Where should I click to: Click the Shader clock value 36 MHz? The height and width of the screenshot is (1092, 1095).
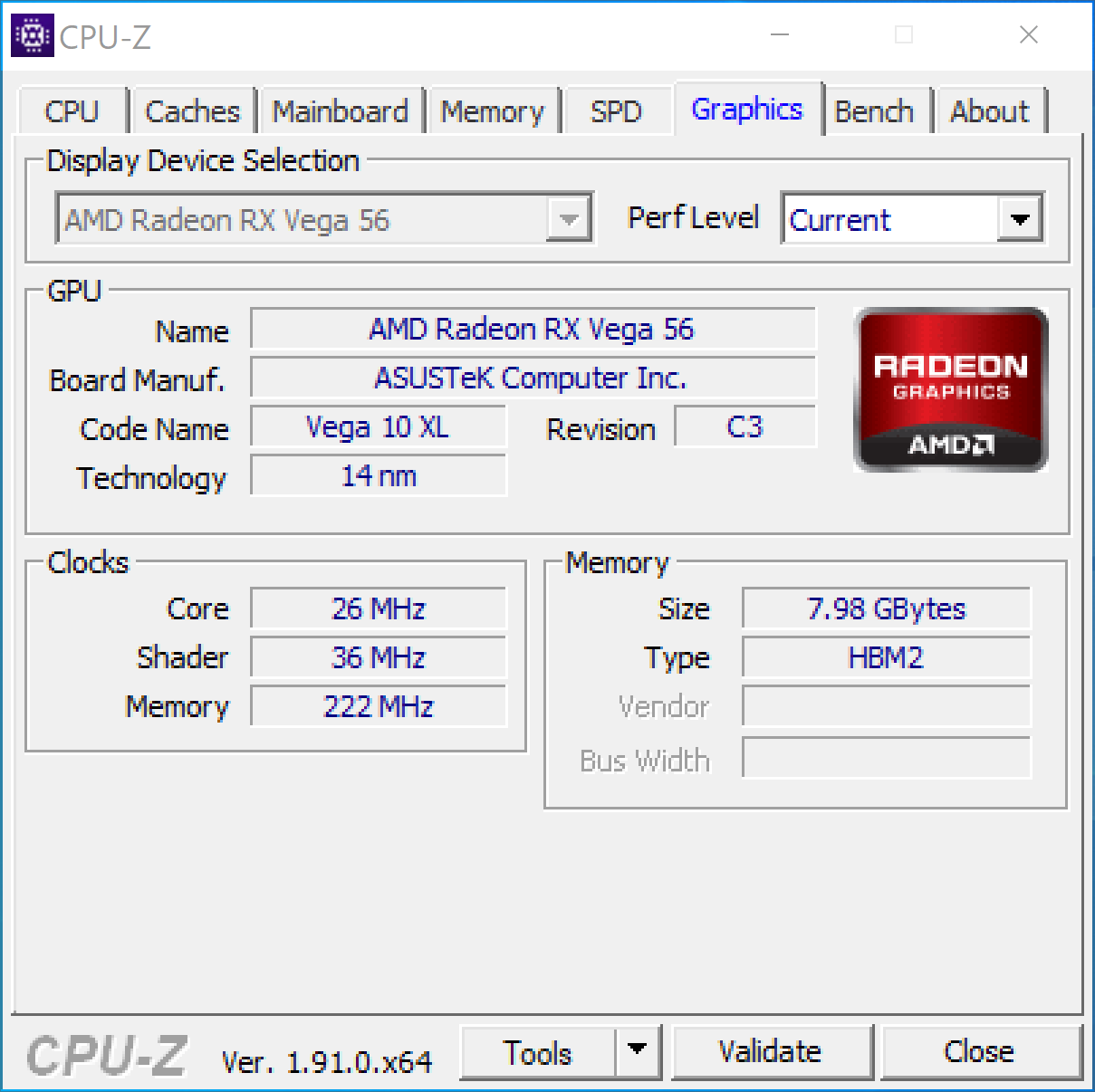(378, 657)
